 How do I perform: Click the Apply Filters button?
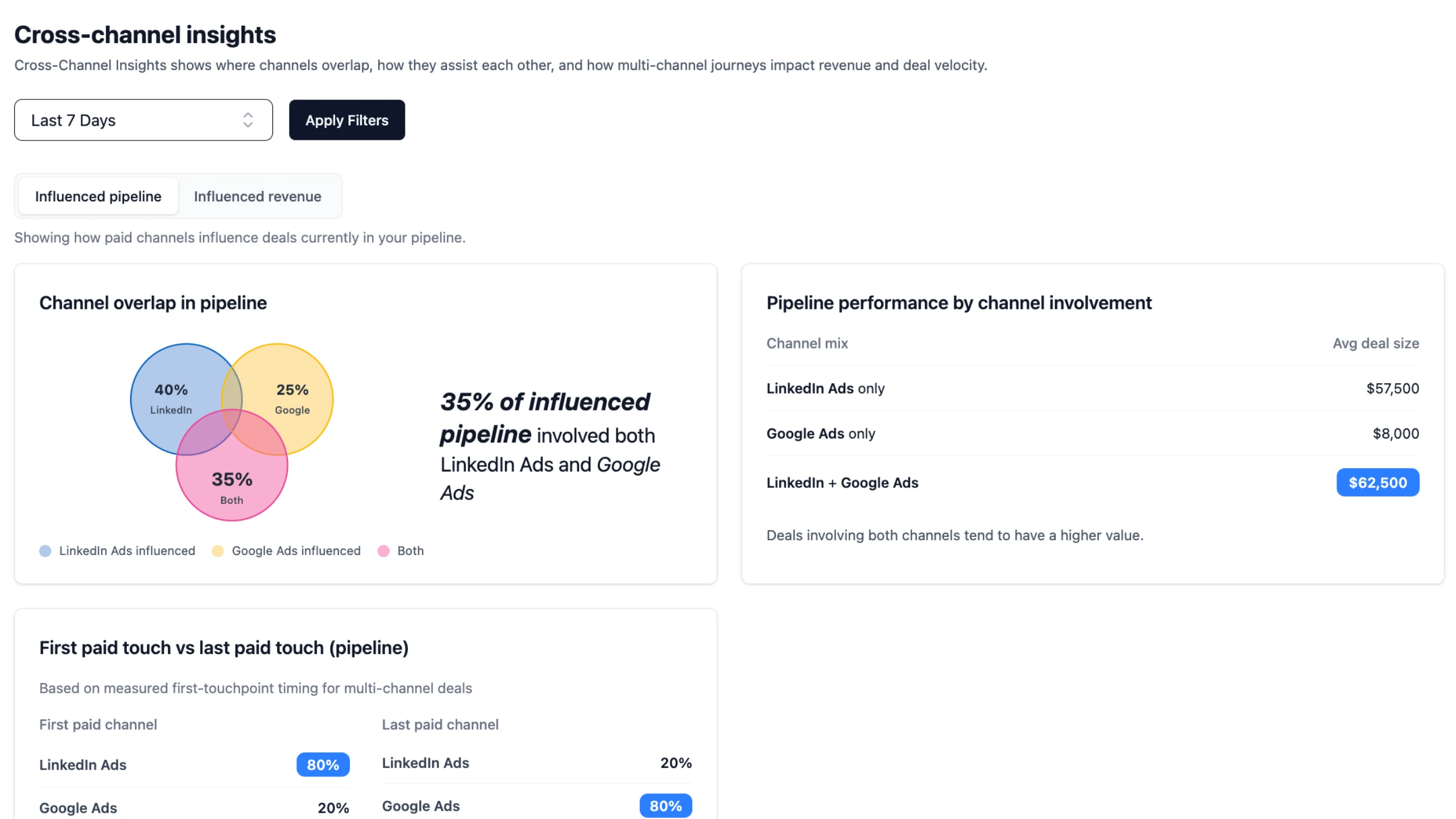[347, 119]
